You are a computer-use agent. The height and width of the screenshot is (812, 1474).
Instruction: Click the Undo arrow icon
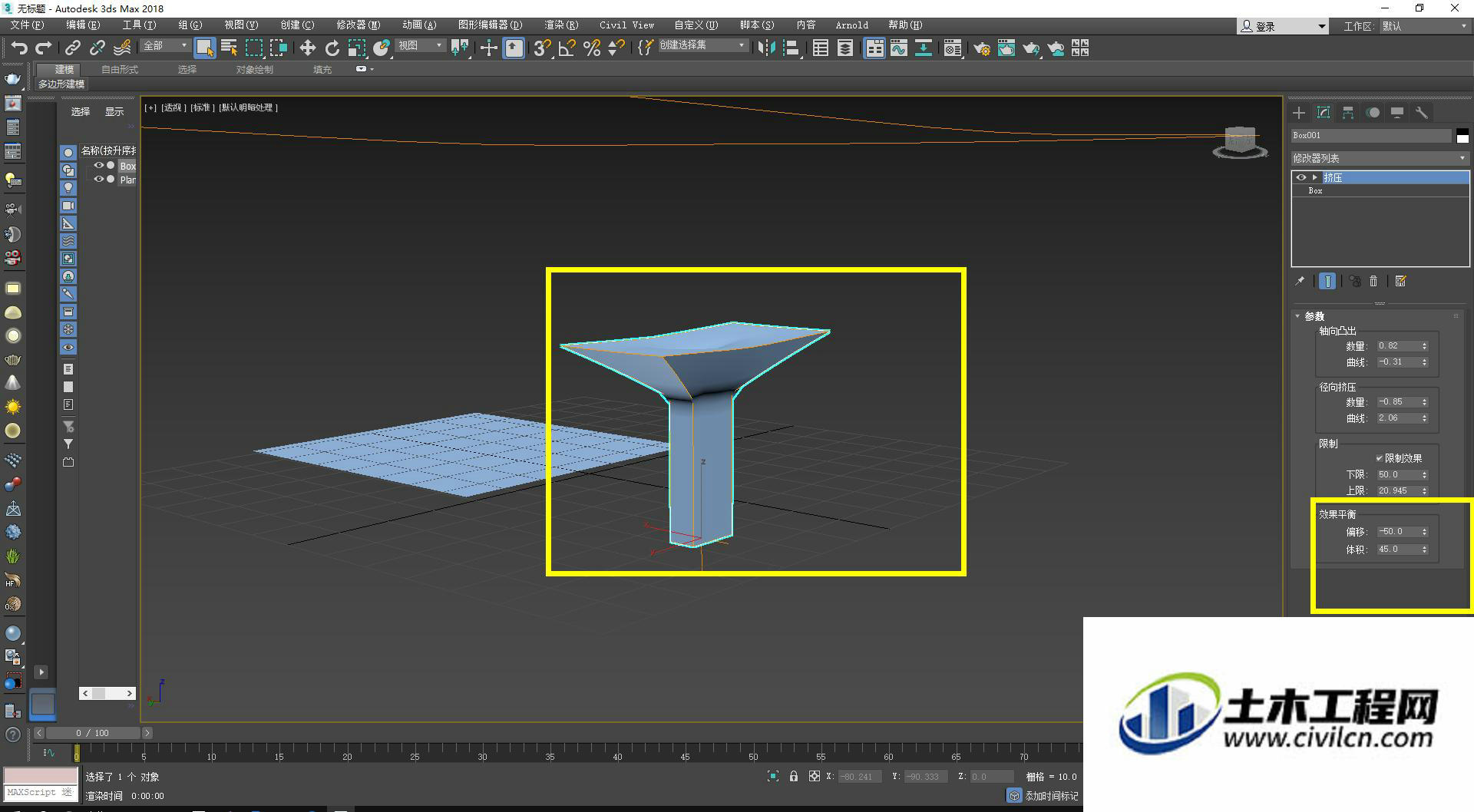pyautogui.click(x=19, y=48)
